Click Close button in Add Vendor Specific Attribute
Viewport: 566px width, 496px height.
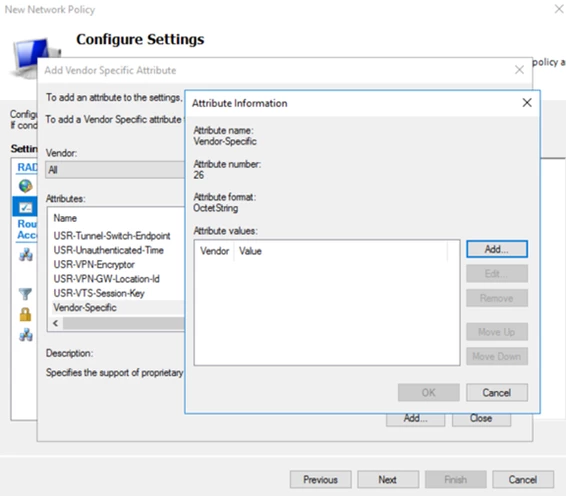[481, 419]
